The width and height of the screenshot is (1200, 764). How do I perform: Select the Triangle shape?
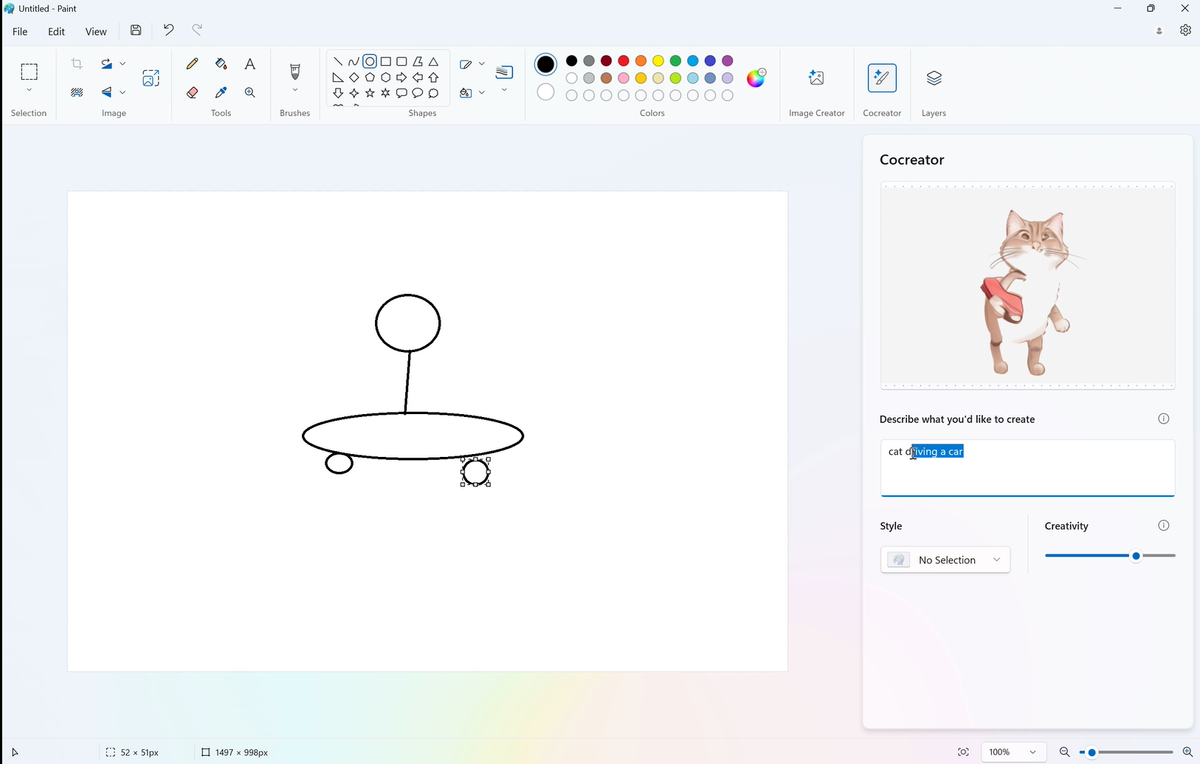[433, 62]
